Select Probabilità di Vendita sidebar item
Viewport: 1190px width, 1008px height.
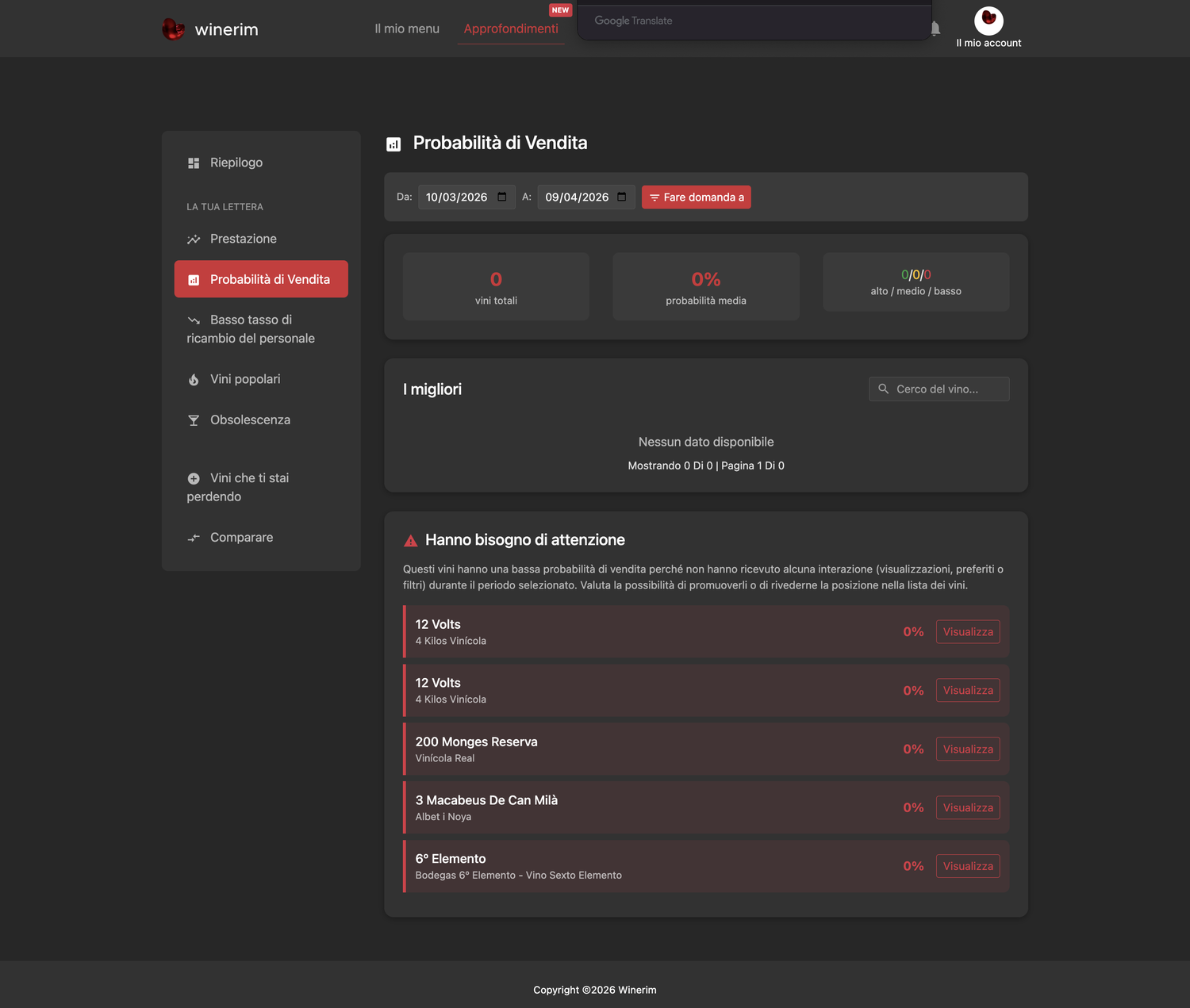[x=261, y=279]
